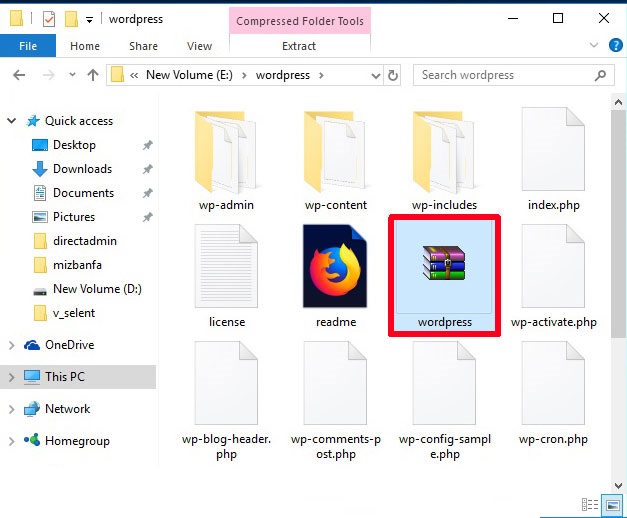This screenshot has width=627, height=518.
Task: Open the Extract tab under Compressed Folder Tools
Action: coord(299,46)
